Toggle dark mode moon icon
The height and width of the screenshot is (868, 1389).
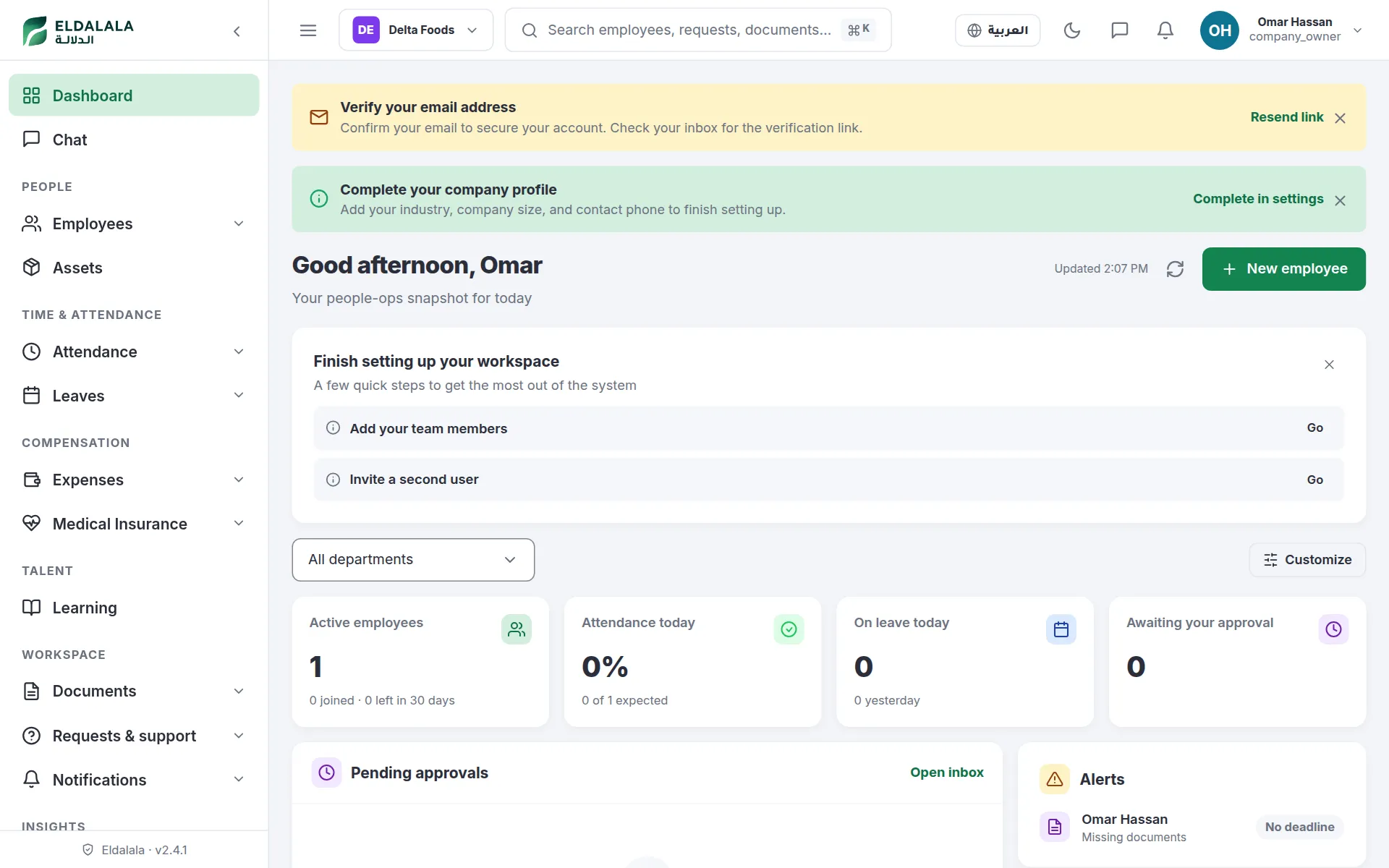point(1072,30)
